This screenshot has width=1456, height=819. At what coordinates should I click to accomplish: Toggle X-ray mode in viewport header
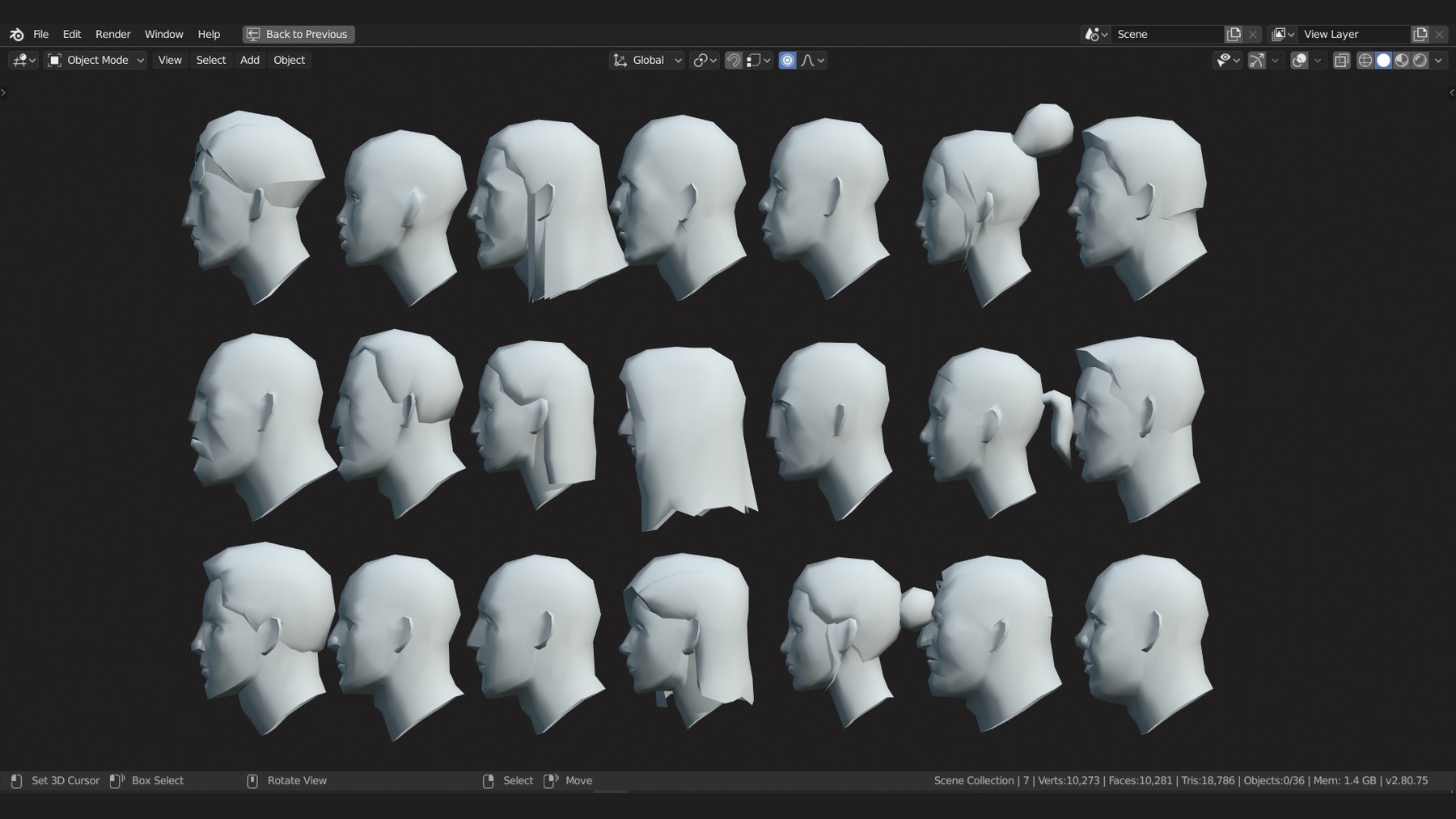click(x=1341, y=60)
